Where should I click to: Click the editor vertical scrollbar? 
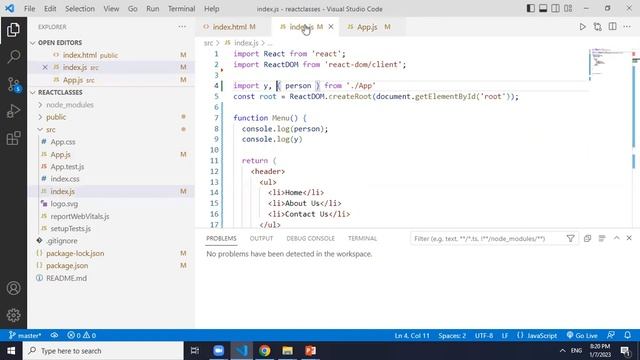click(x=635, y=139)
